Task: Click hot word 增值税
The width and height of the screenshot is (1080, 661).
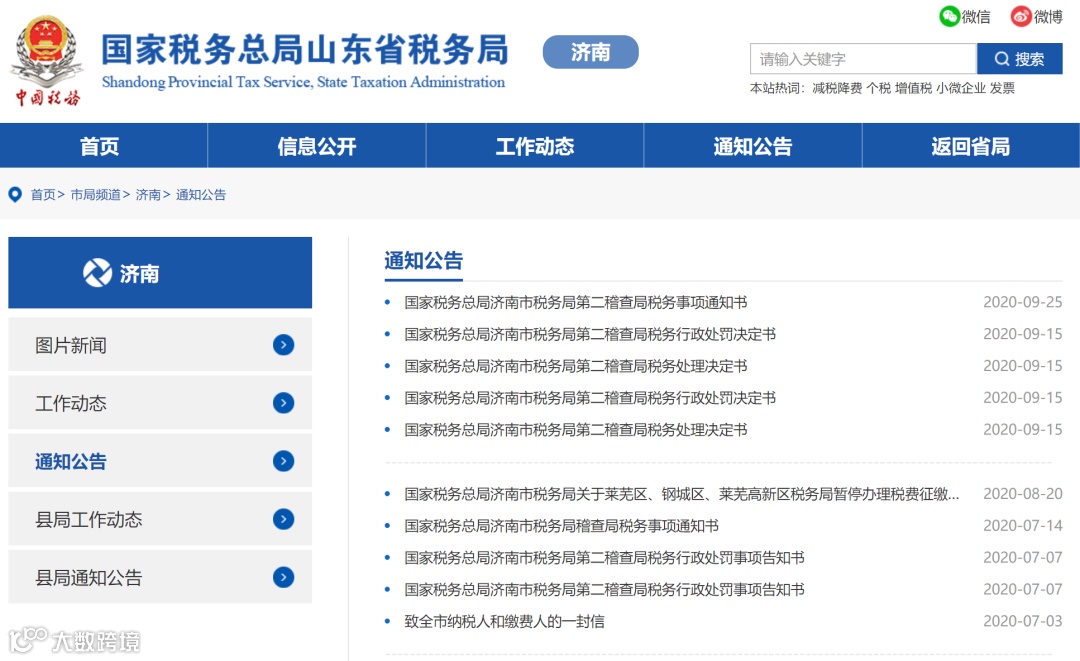Action: pos(913,88)
